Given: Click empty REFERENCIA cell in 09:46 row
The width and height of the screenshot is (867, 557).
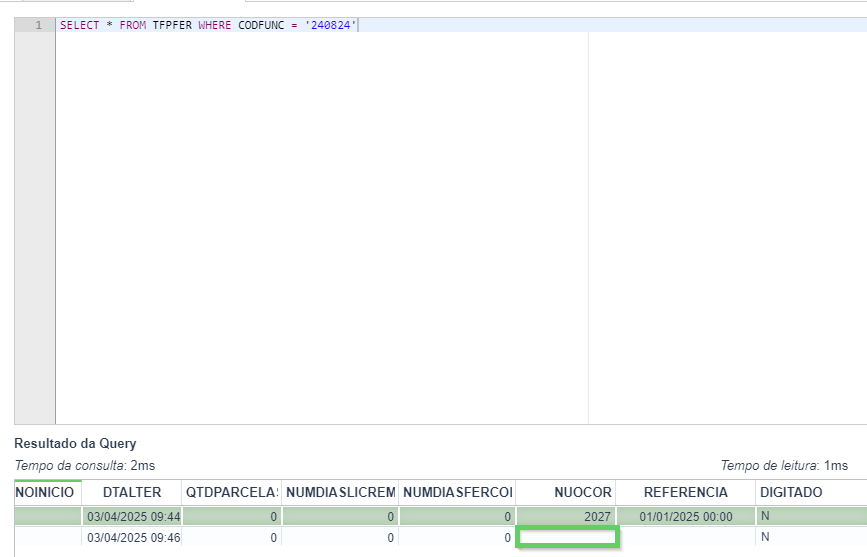Looking at the screenshot, I should pyautogui.click(x=687, y=537).
